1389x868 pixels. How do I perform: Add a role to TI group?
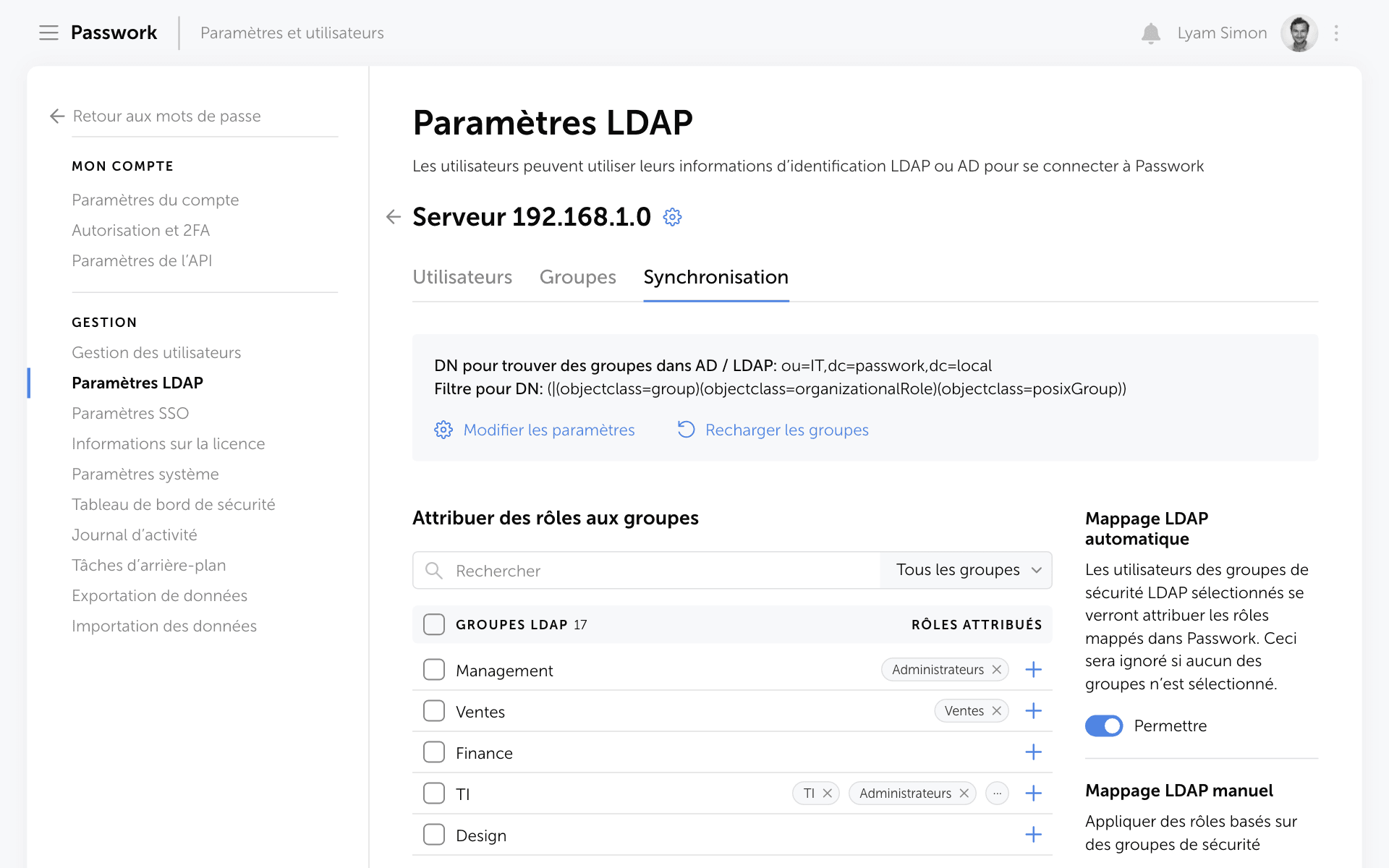coord(1033,793)
